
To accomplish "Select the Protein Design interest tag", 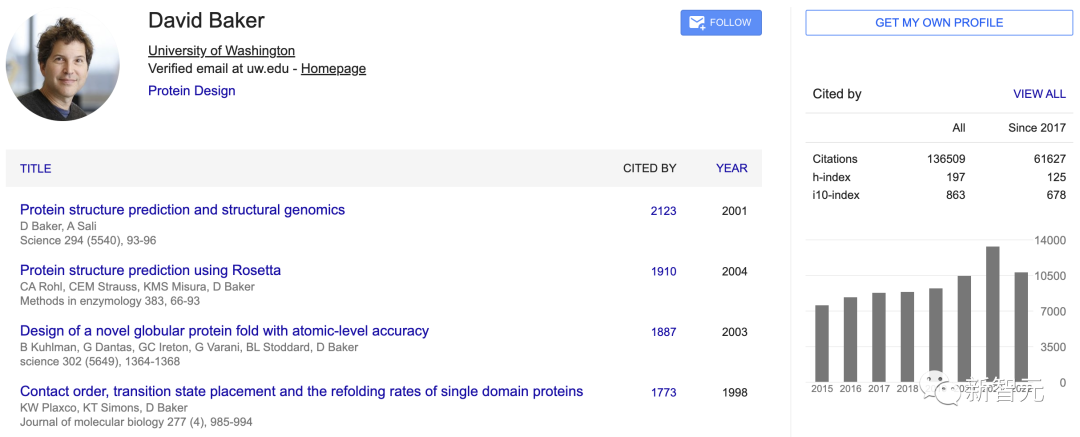I will coord(191,91).
